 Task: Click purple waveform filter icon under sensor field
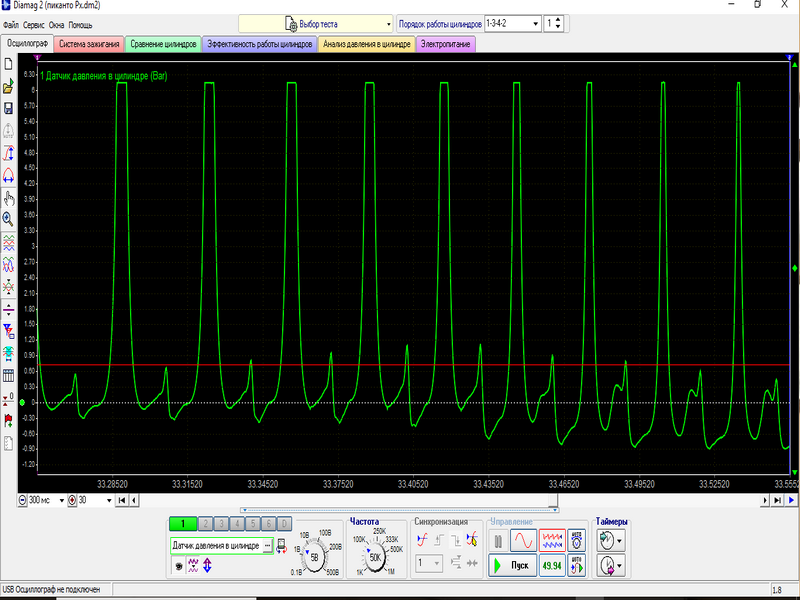(x=193, y=565)
